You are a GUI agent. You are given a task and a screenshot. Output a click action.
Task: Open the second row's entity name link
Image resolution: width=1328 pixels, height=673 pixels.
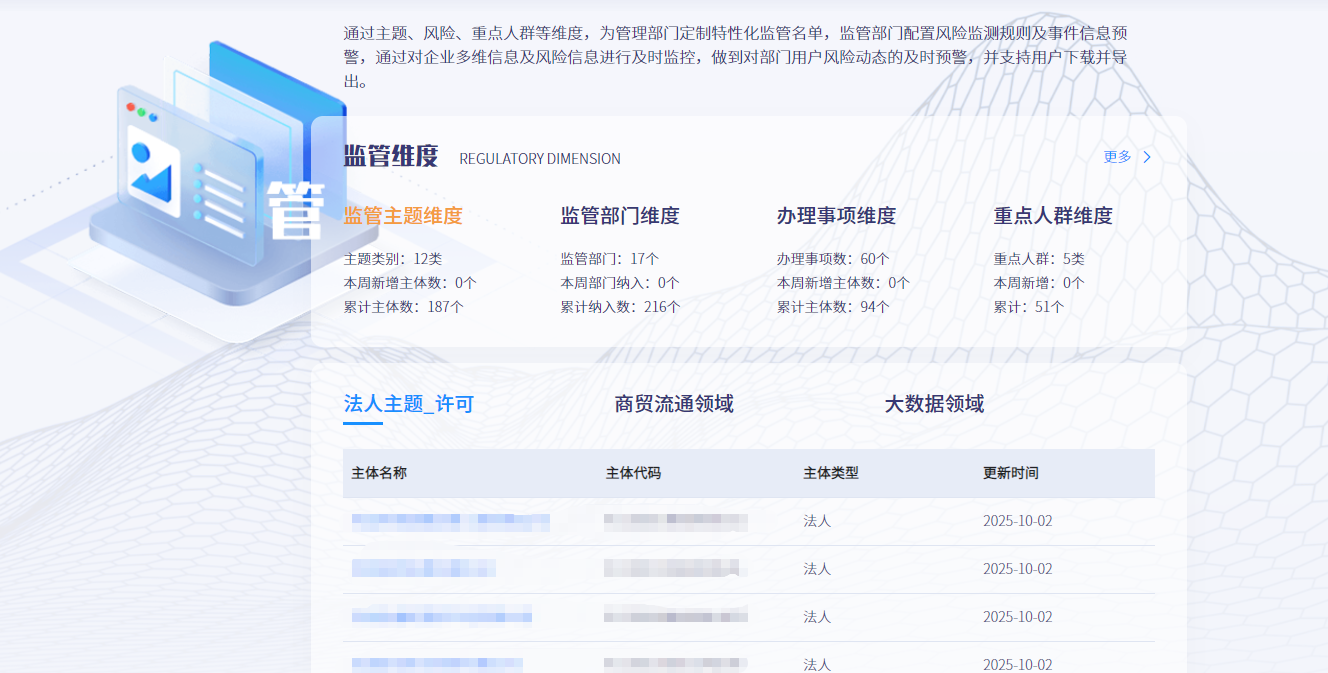click(424, 569)
